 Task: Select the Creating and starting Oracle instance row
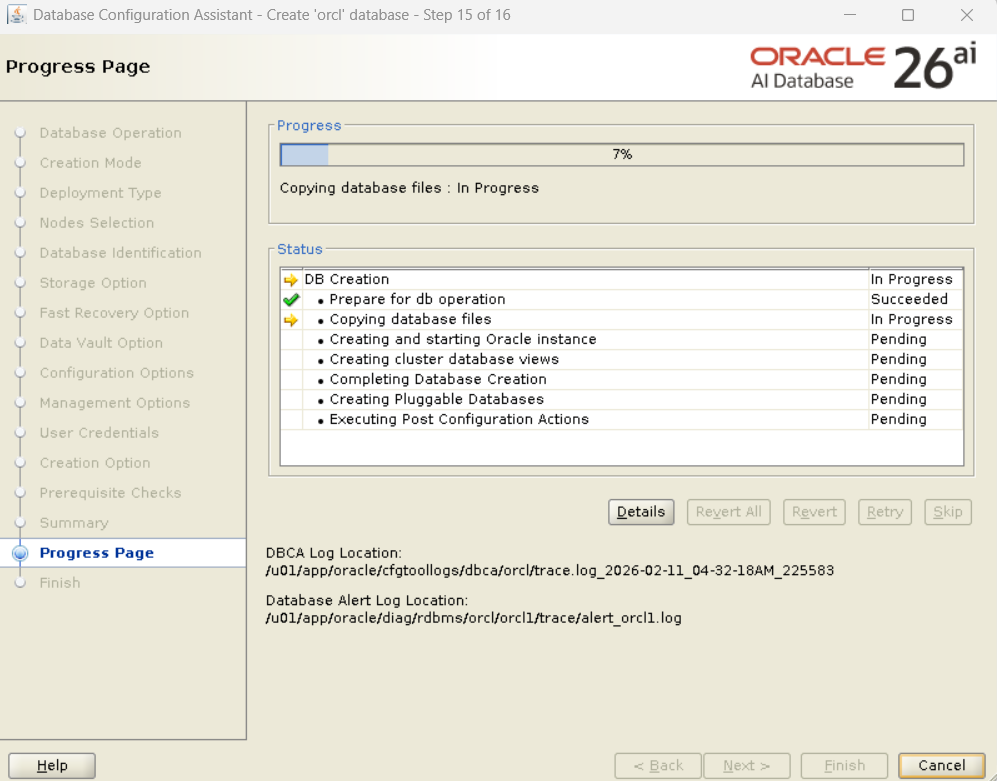tap(462, 339)
